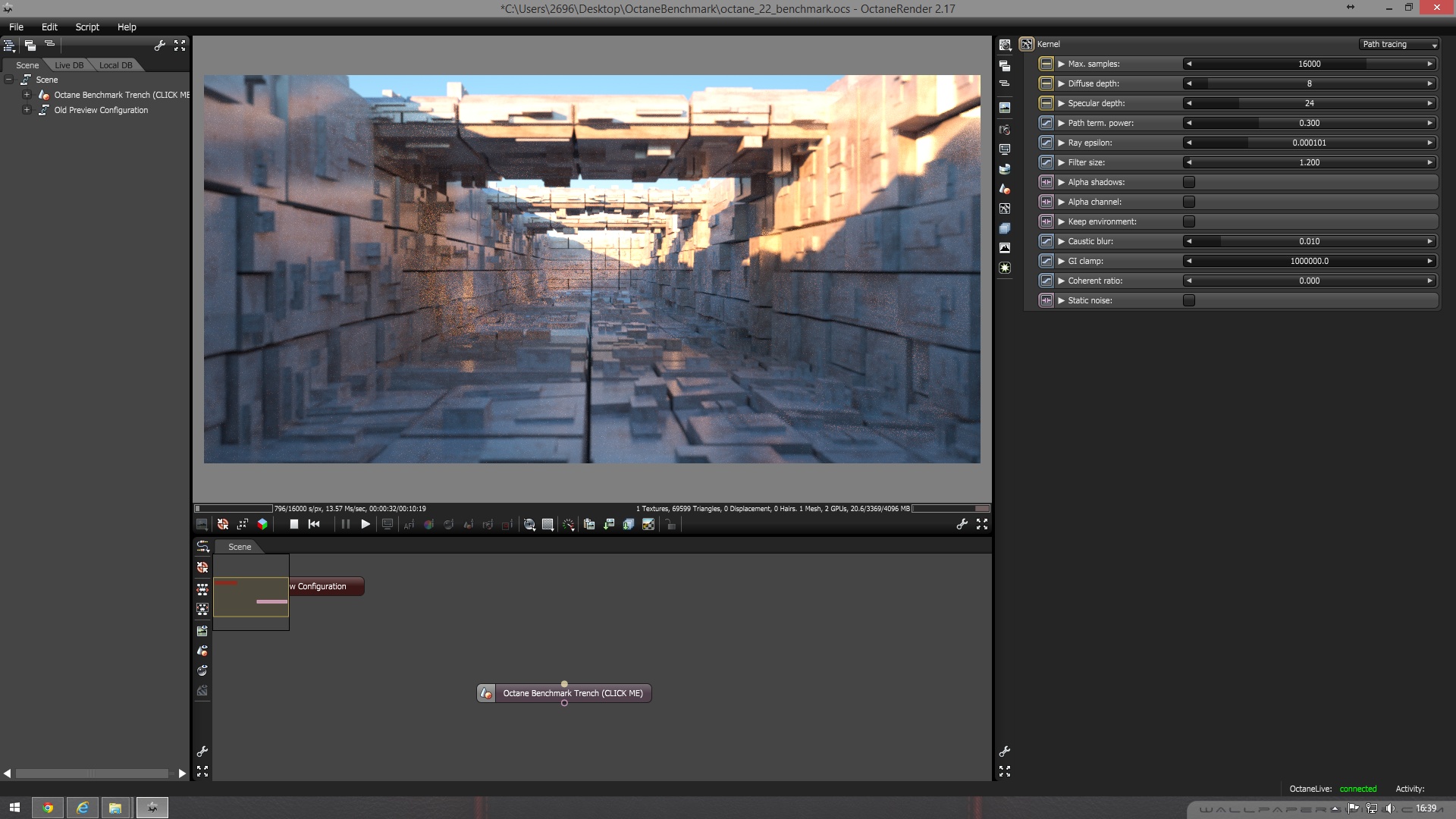Click the alpha checkerboard background icon
The height and width of the screenshot is (819, 1456).
pos(648,524)
